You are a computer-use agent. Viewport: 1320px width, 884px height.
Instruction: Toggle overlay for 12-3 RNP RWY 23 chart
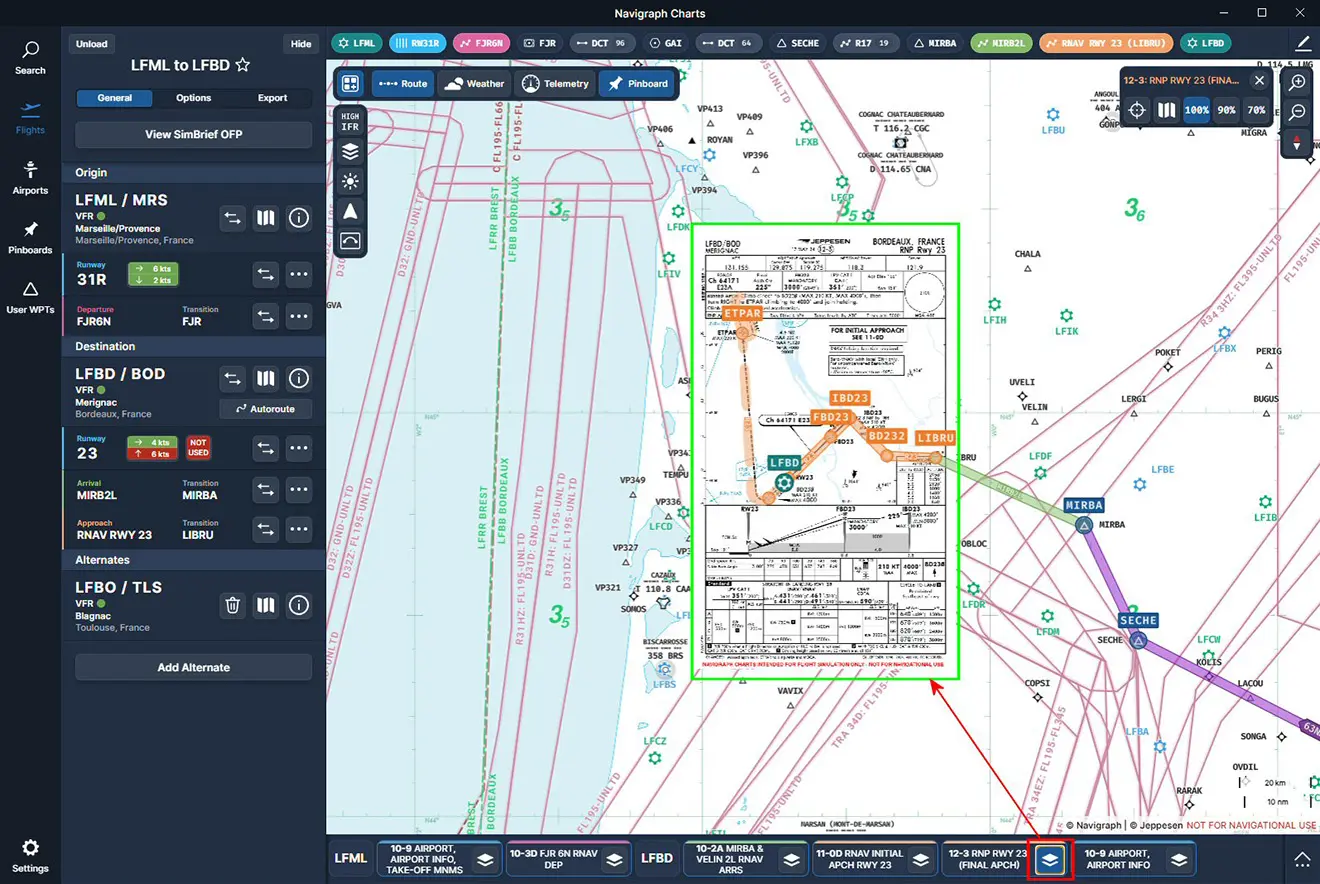(x=1050, y=859)
